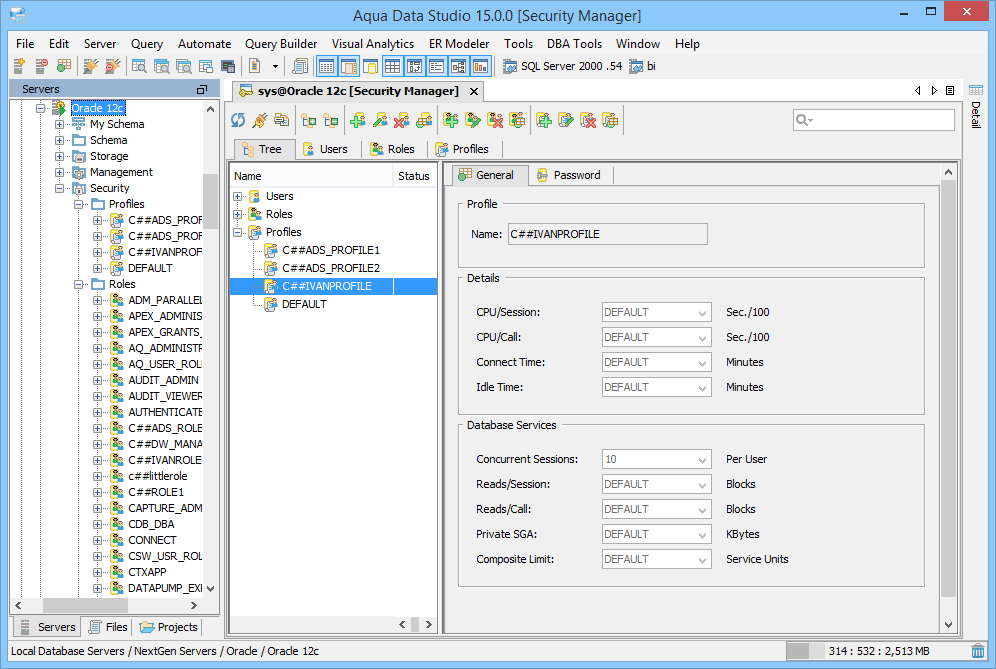Viewport: 996px width, 669px height.
Task: Open the script document icon in main toolbar
Action: tap(300, 65)
